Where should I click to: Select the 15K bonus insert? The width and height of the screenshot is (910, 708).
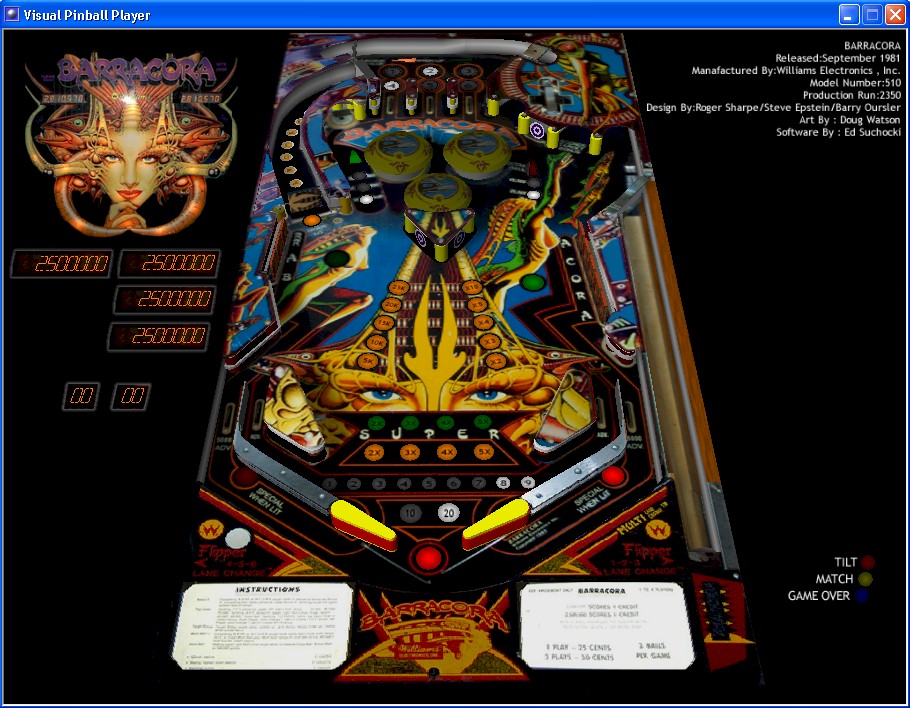pyautogui.click(x=384, y=323)
